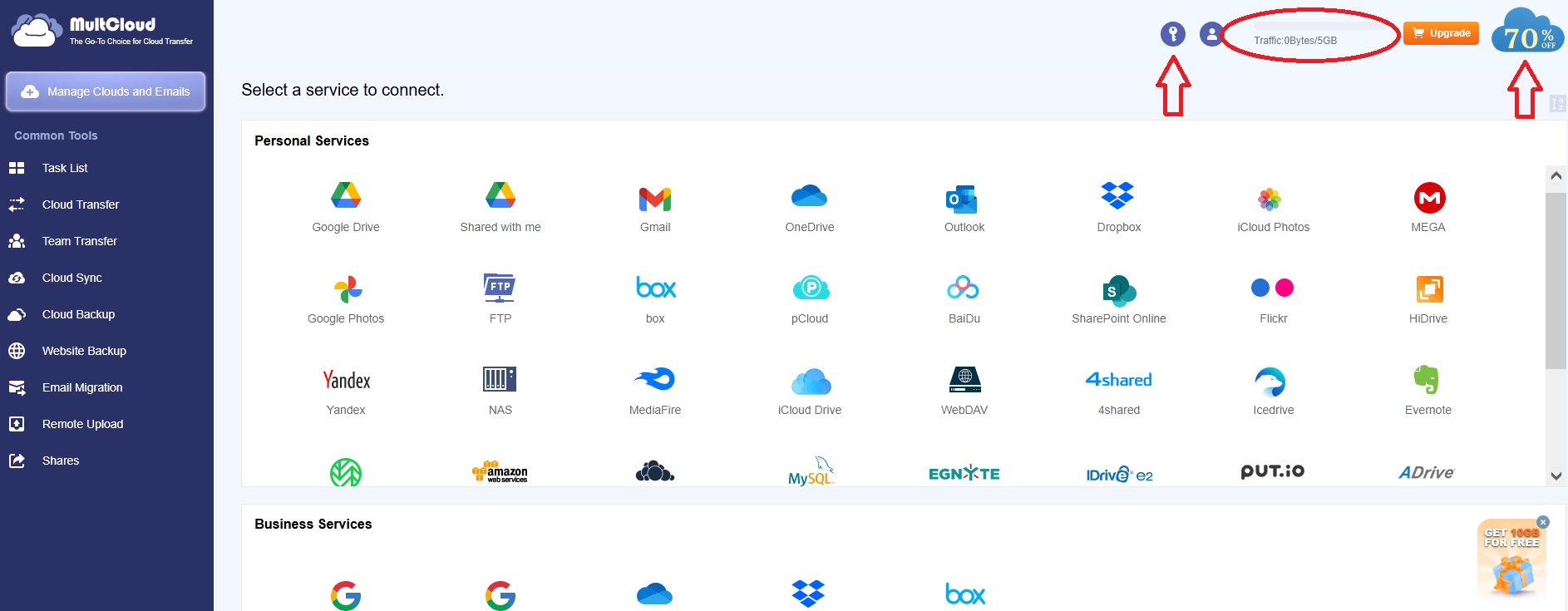Choose the NAS service
This screenshot has width=1568, height=611.
[x=500, y=391]
